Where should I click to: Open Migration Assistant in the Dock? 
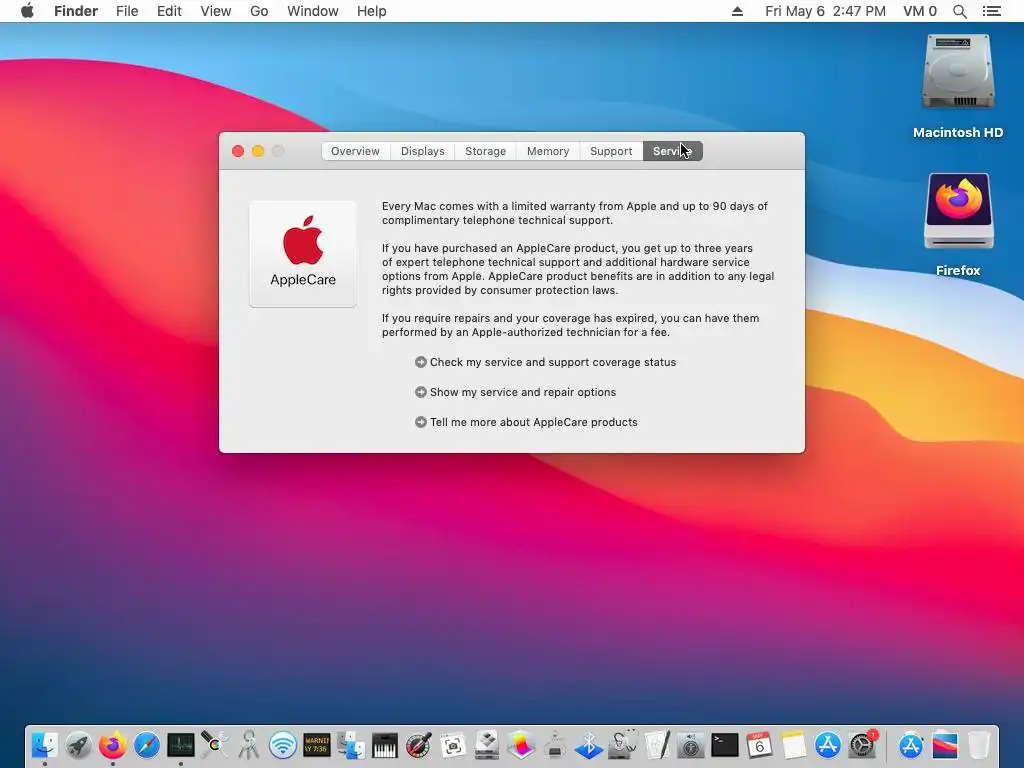351,745
